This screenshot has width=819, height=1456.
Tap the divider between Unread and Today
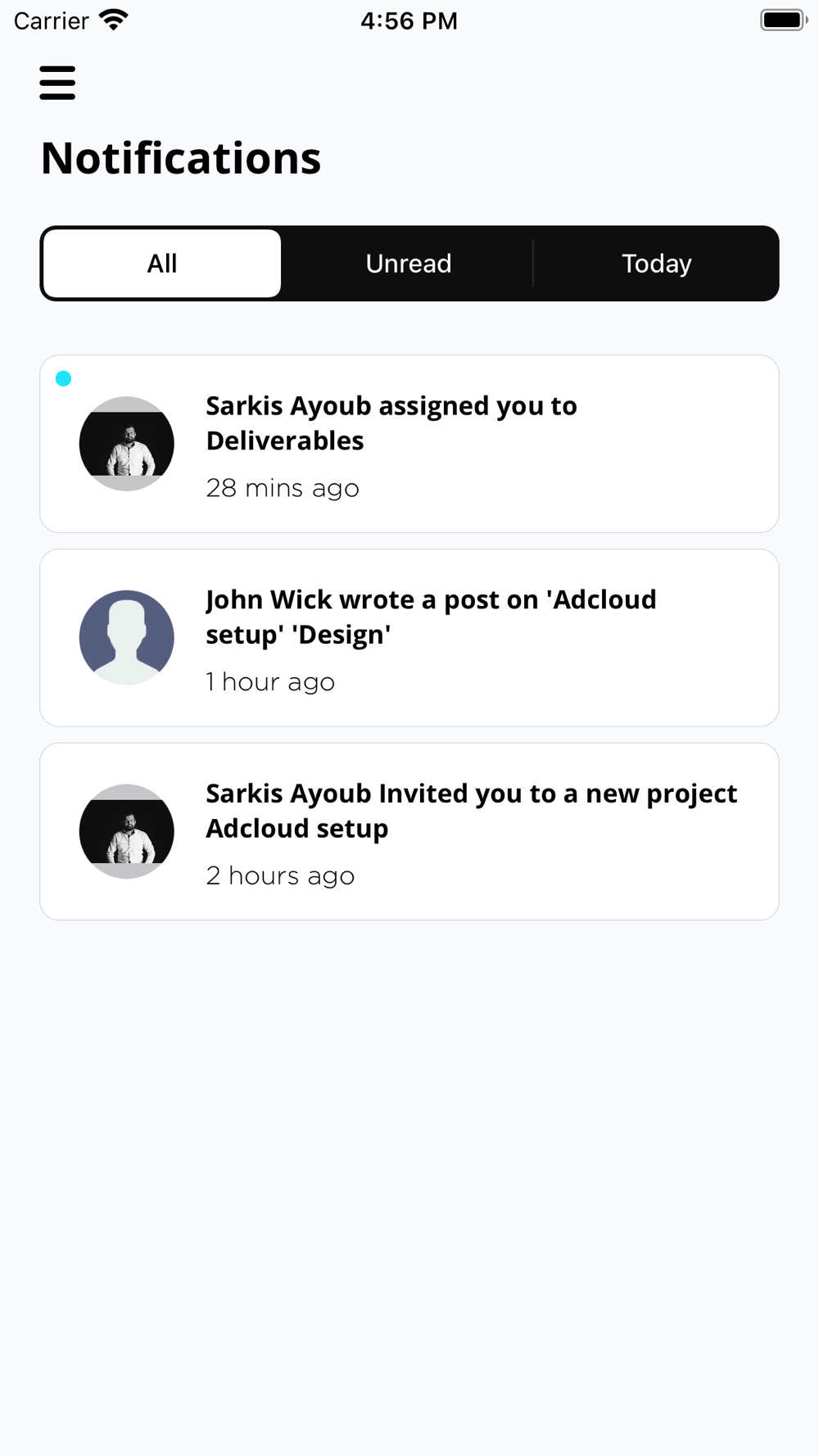(533, 264)
